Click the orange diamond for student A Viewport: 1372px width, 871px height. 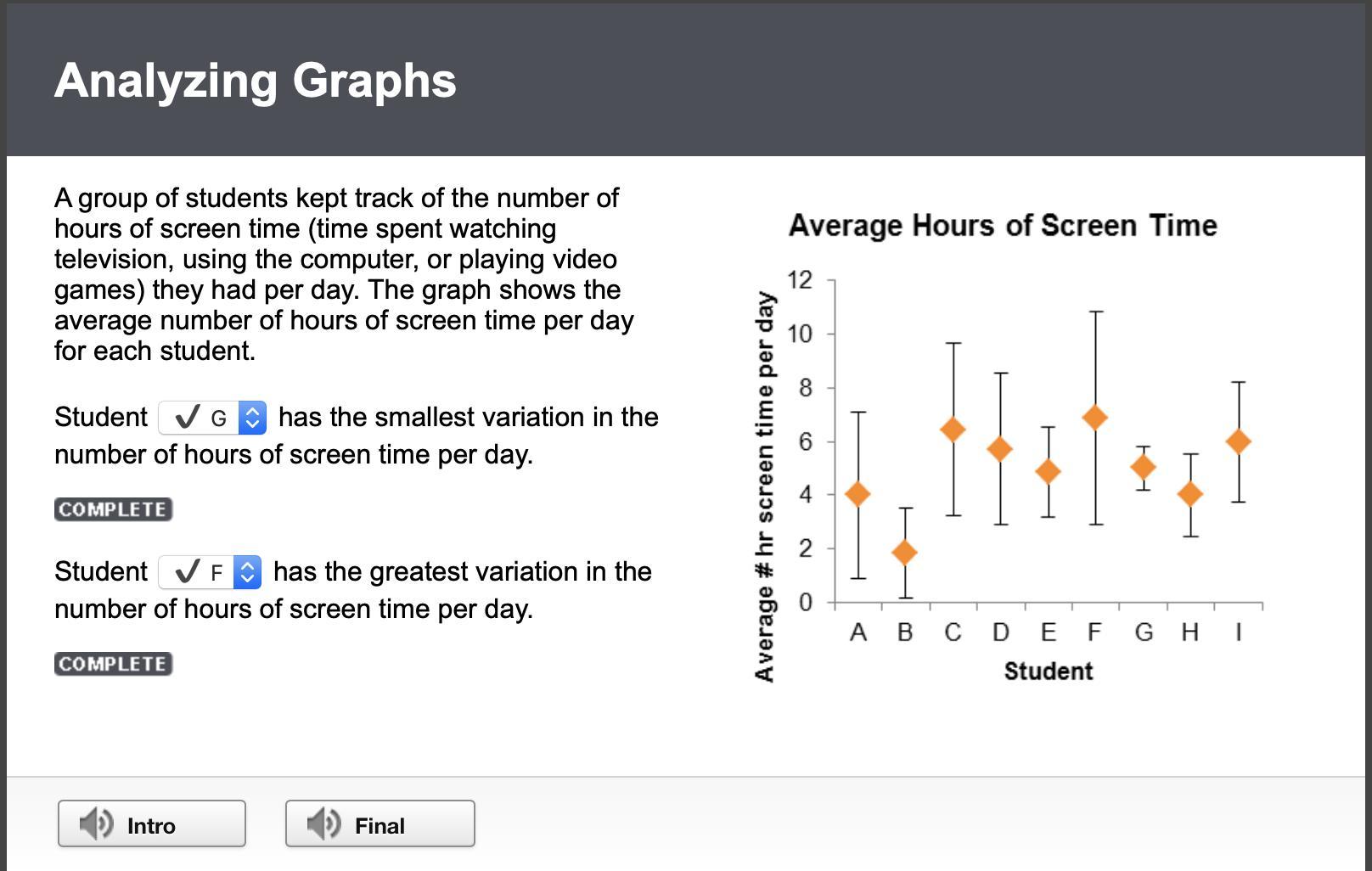858,494
